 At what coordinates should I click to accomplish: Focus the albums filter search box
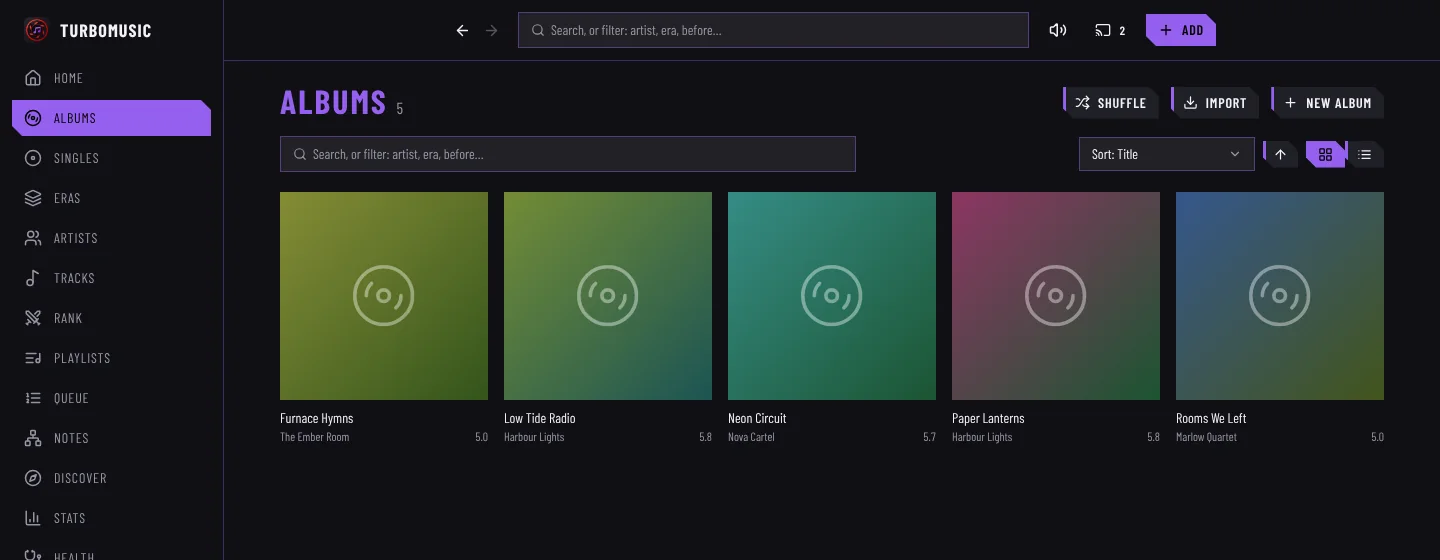(x=568, y=154)
